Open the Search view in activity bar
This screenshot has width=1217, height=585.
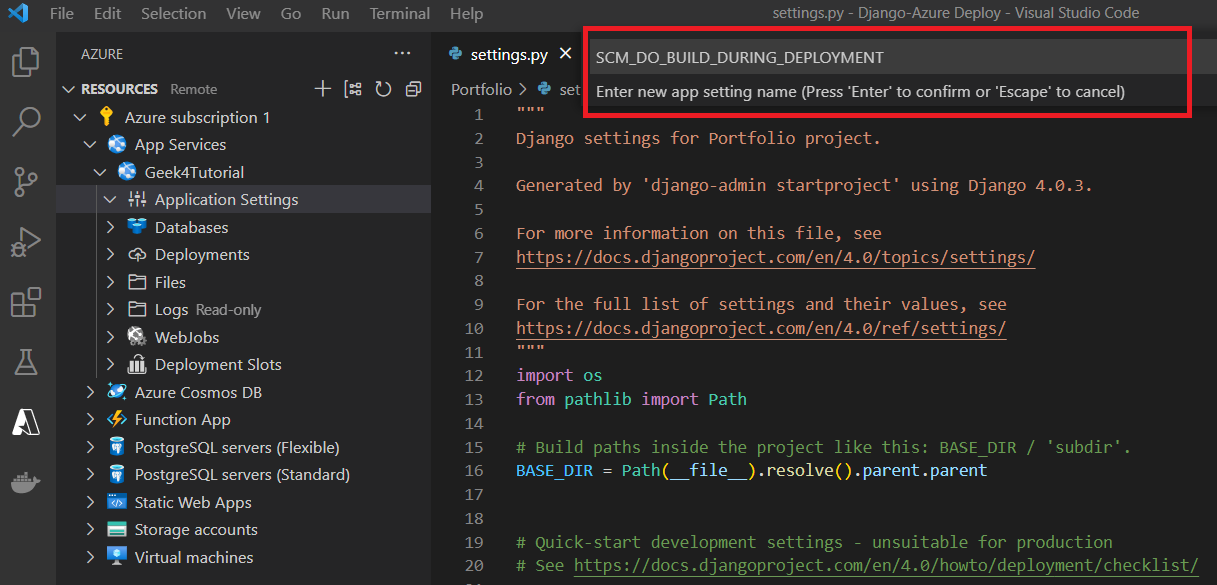pyautogui.click(x=25, y=122)
